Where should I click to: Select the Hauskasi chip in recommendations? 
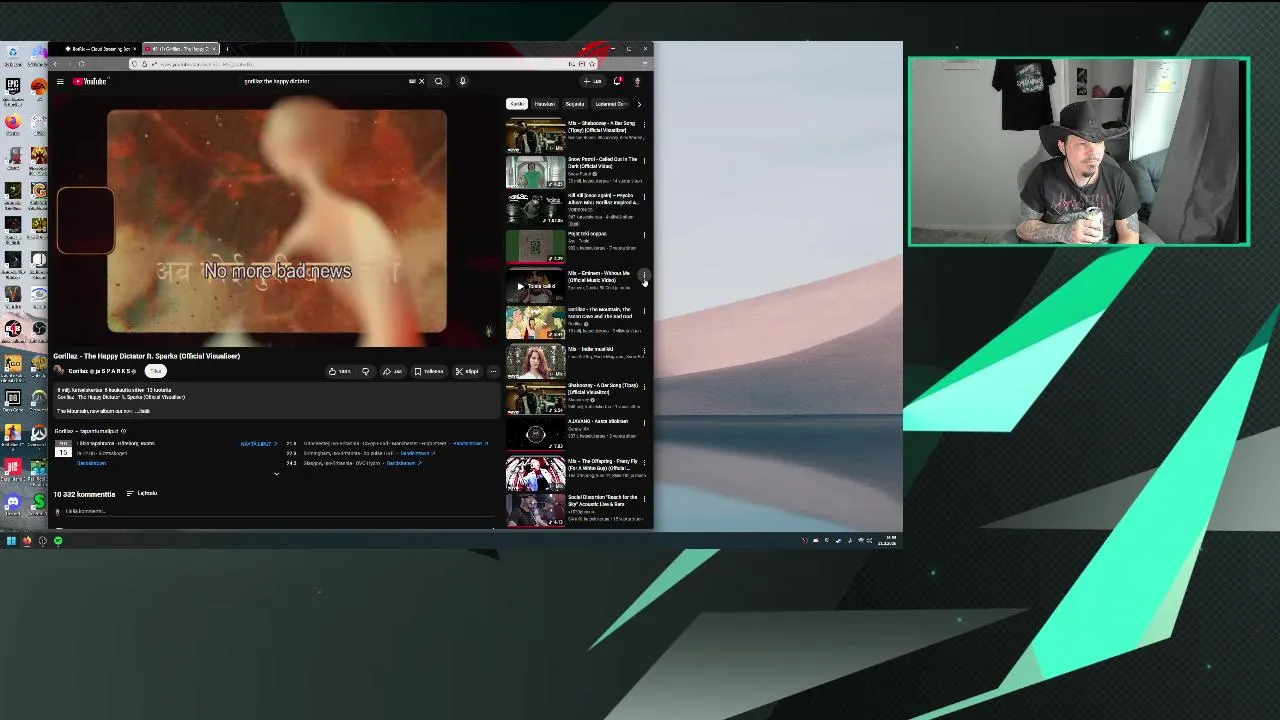[545, 104]
